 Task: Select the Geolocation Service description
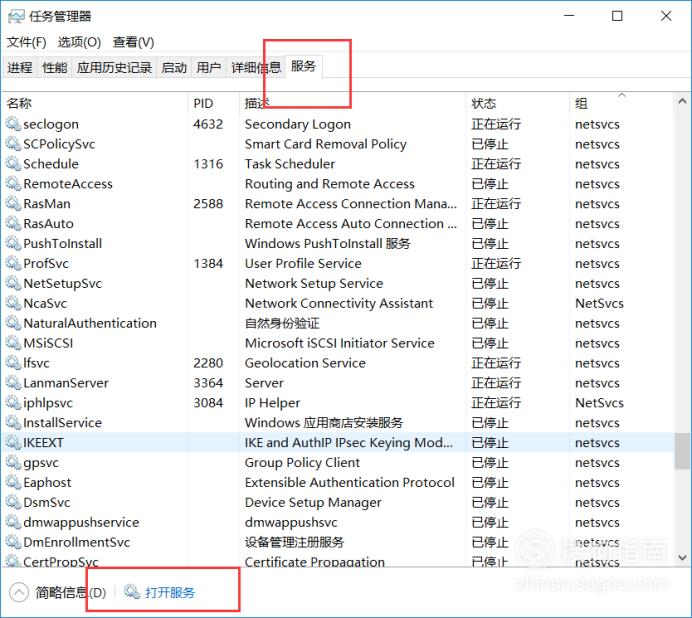pyautogui.click(x=305, y=363)
